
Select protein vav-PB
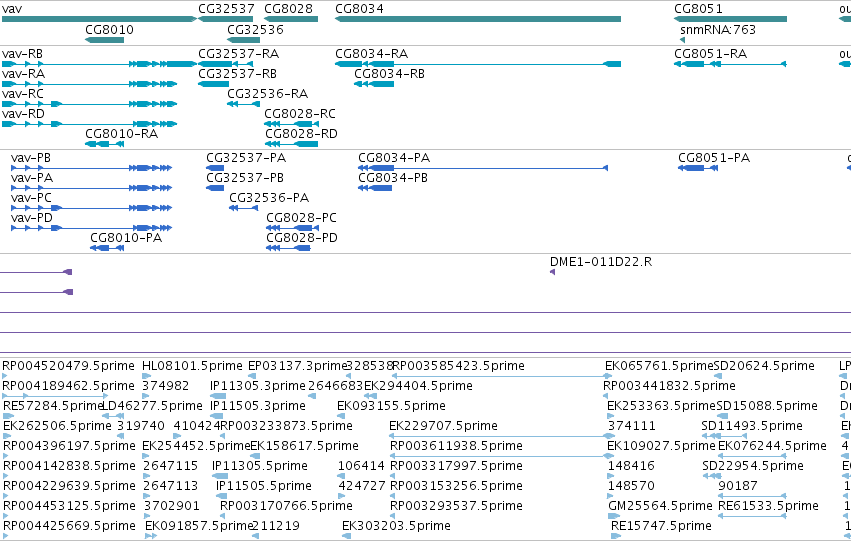92,168
